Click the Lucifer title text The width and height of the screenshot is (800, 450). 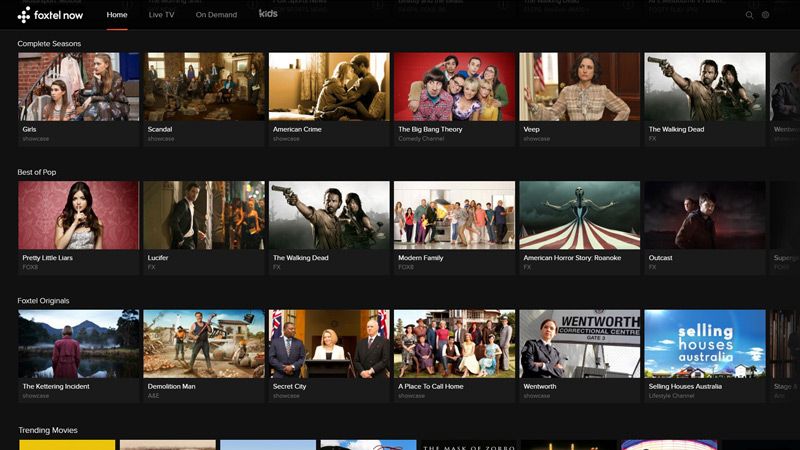pos(158,258)
